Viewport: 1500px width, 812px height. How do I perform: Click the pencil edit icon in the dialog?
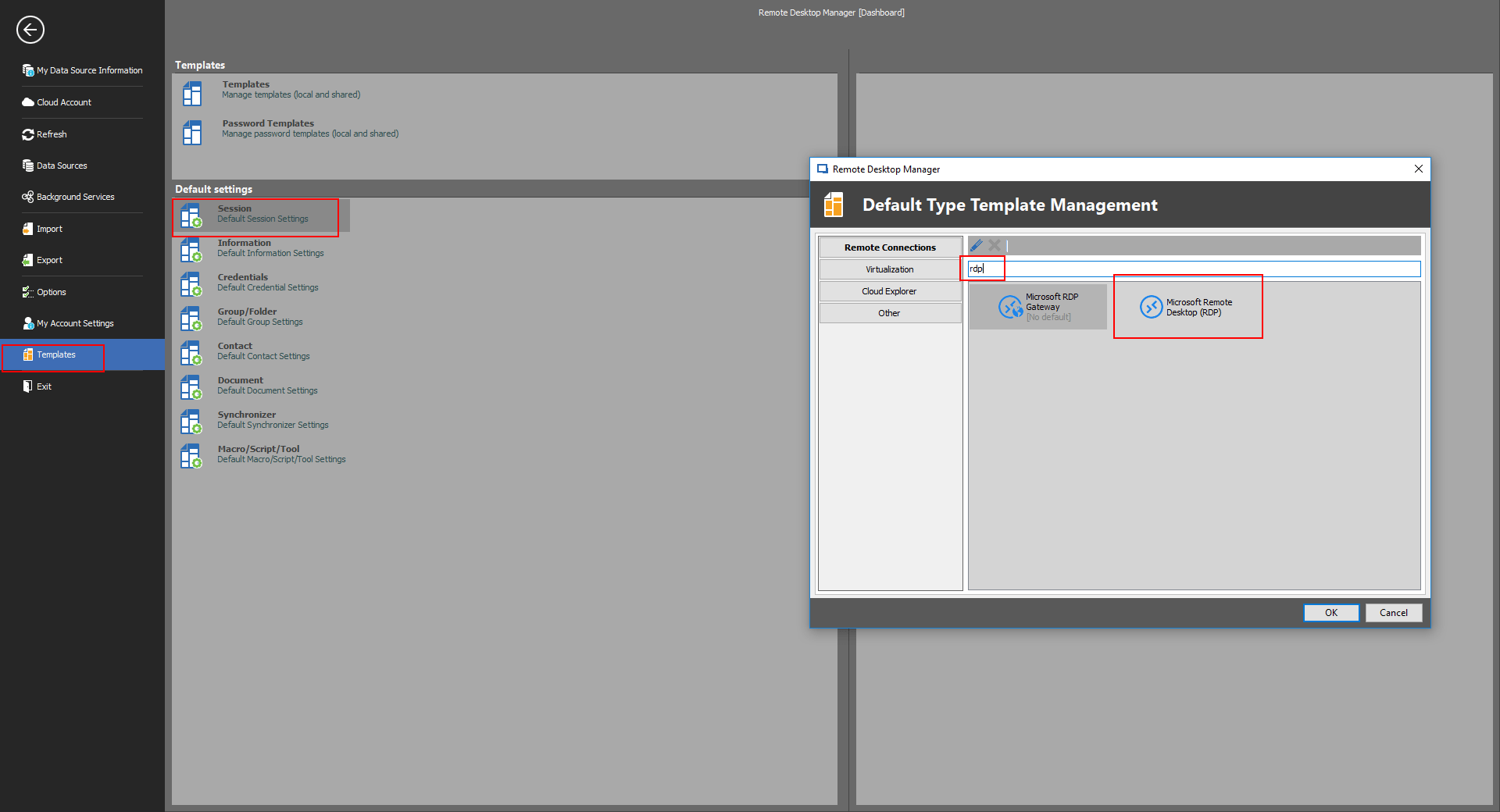pos(976,245)
